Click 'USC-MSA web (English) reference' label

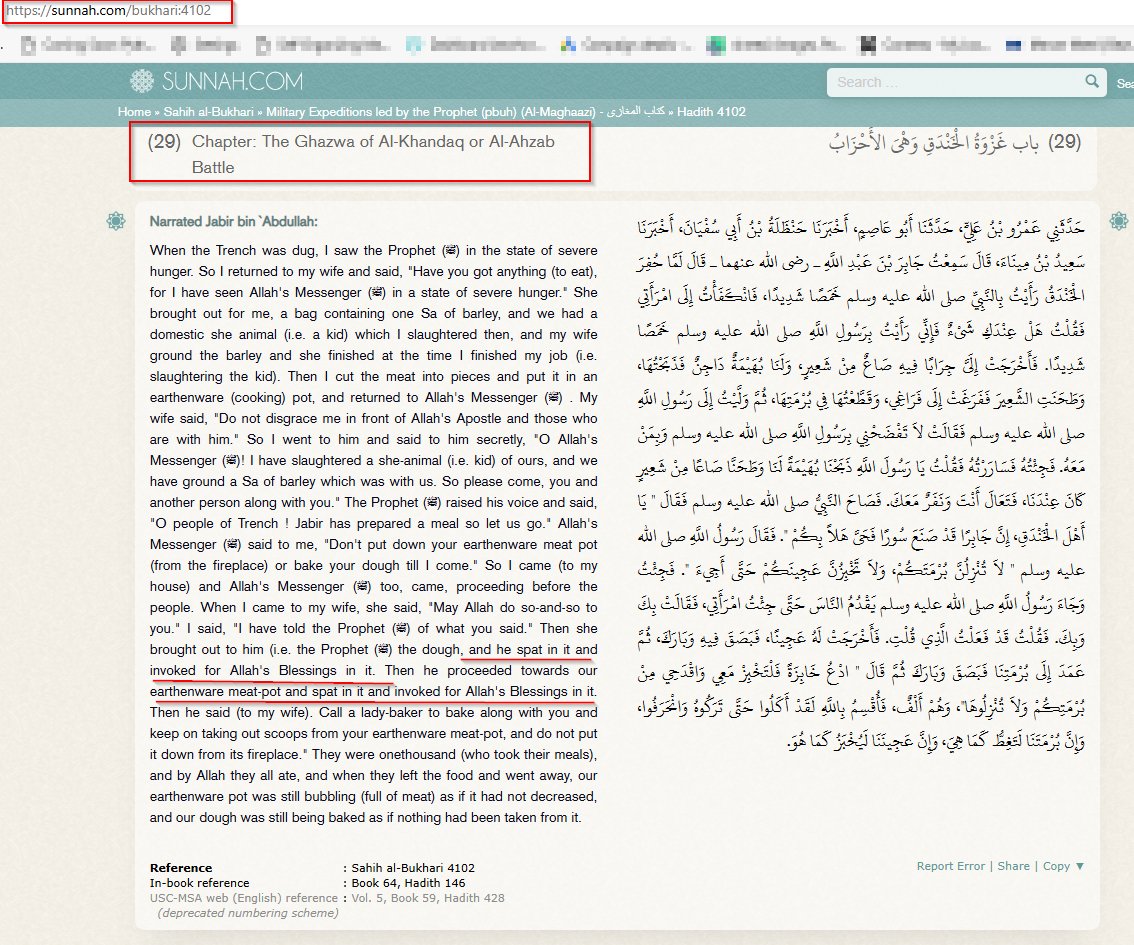point(244,898)
